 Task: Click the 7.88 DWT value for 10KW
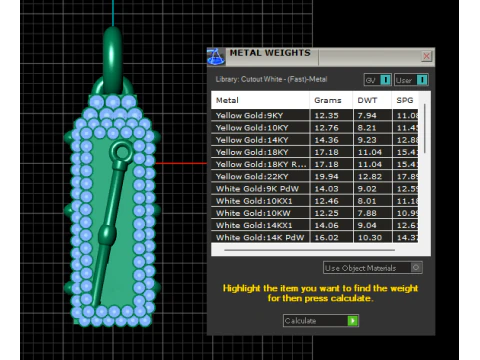click(367, 213)
